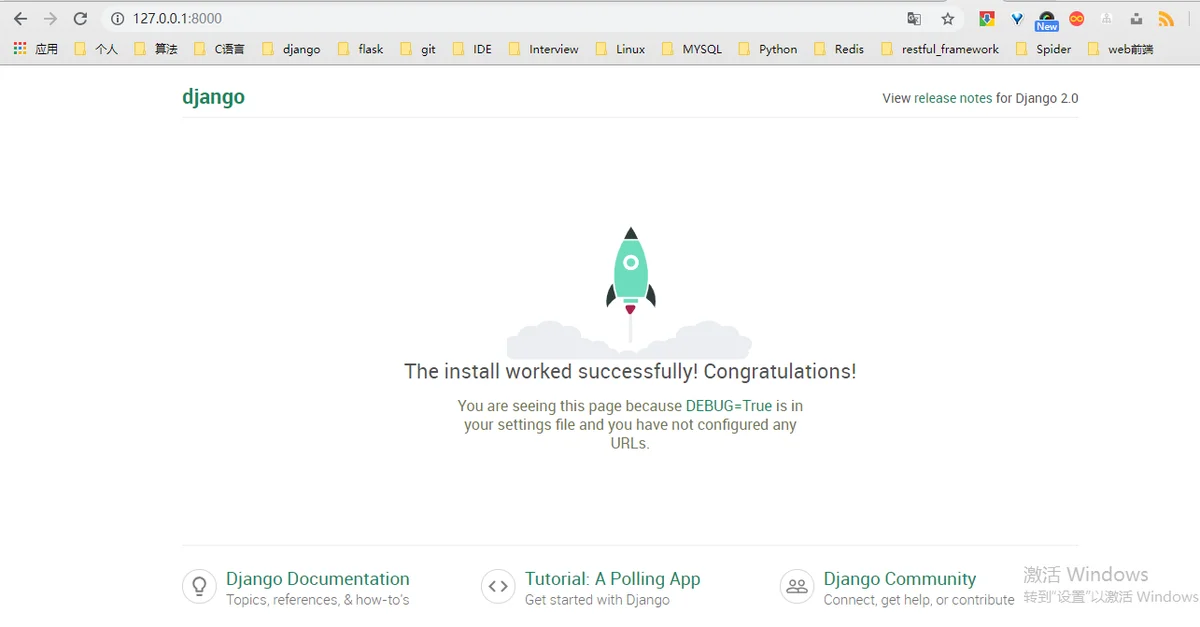Open the Linux bookmark folder
The height and width of the screenshot is (627, 1200).
[620, 49]
